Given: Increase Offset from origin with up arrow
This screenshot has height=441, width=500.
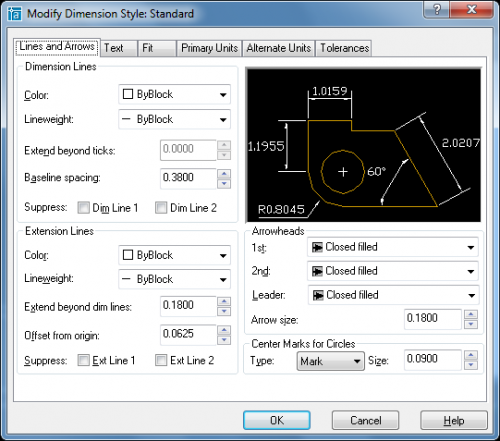Looking at the screenshot, I should (224, 330).
